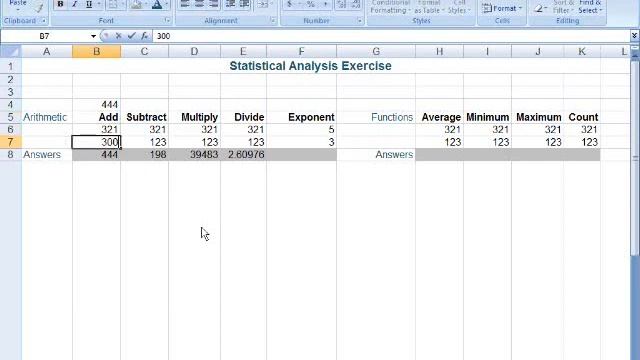Viewport: 640px width, 360px height.
Task: Select the 'Exponent' header cell
Action: [x=302, y=118]
